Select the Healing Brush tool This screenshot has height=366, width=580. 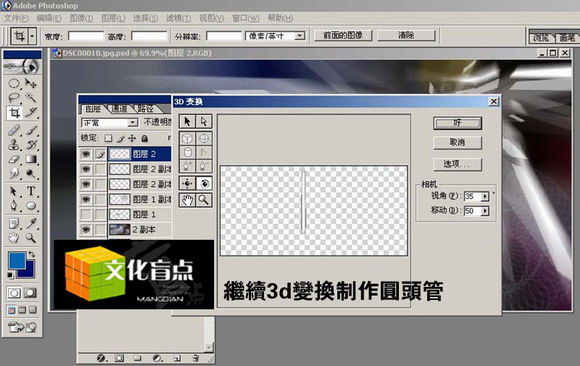tap(14, 130)
